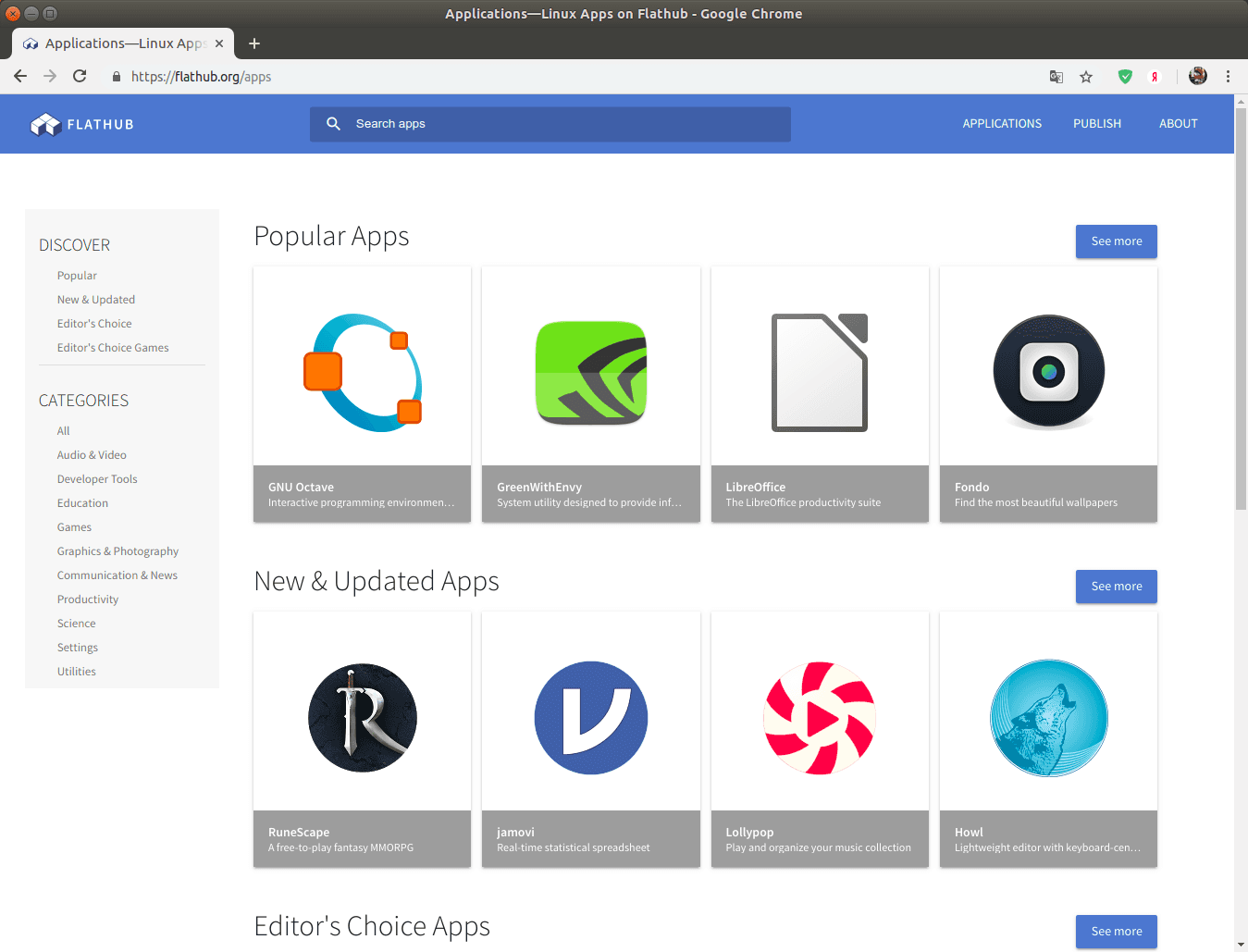Select the Utilities category
Screen dimensions: 1248x952
77,672
